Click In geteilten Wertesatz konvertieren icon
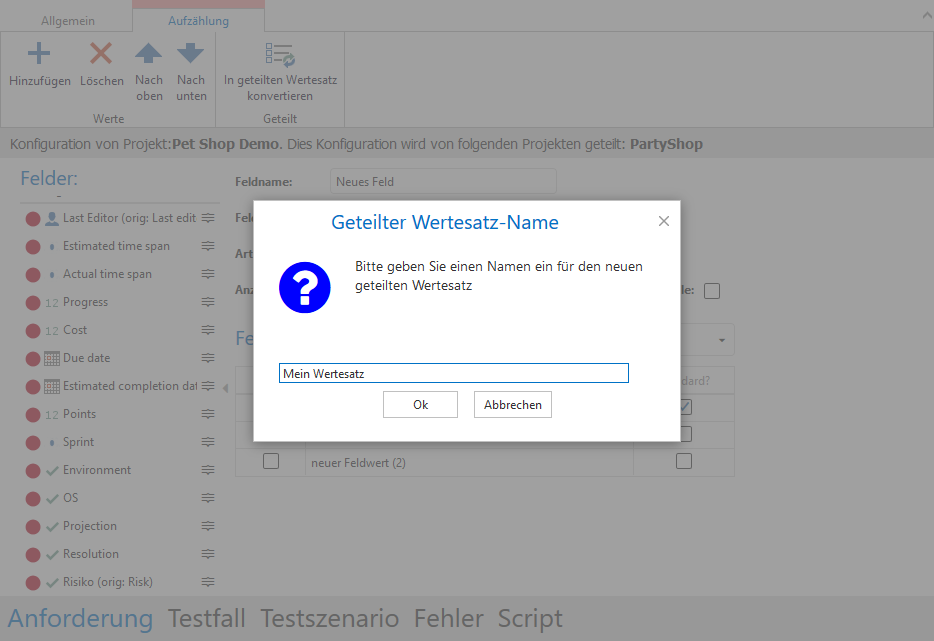The width and height of the screenshot is (934, 641). (x=280, y=54)
